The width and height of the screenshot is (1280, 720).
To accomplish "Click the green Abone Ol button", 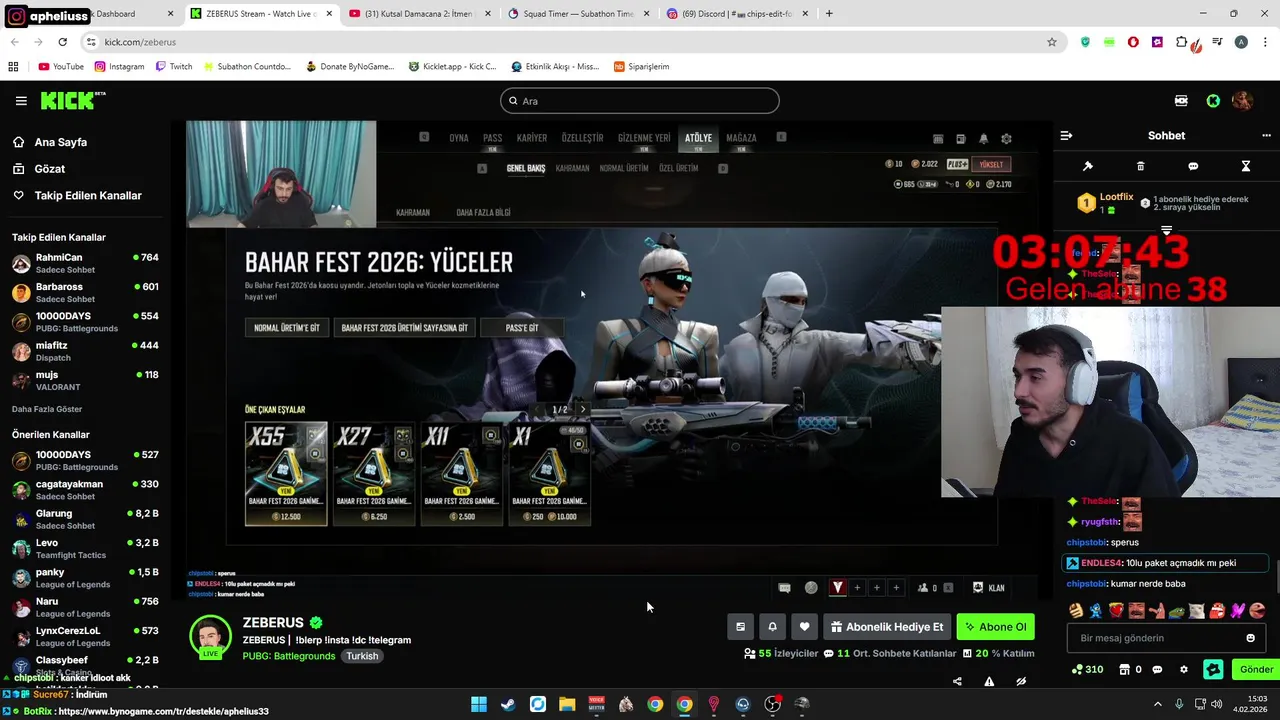I will click(995, 627).
